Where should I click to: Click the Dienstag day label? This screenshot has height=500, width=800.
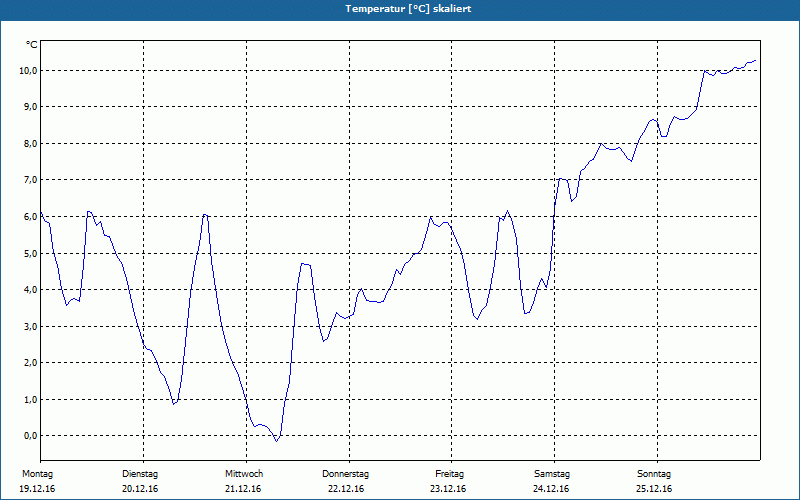click(140, 474)
